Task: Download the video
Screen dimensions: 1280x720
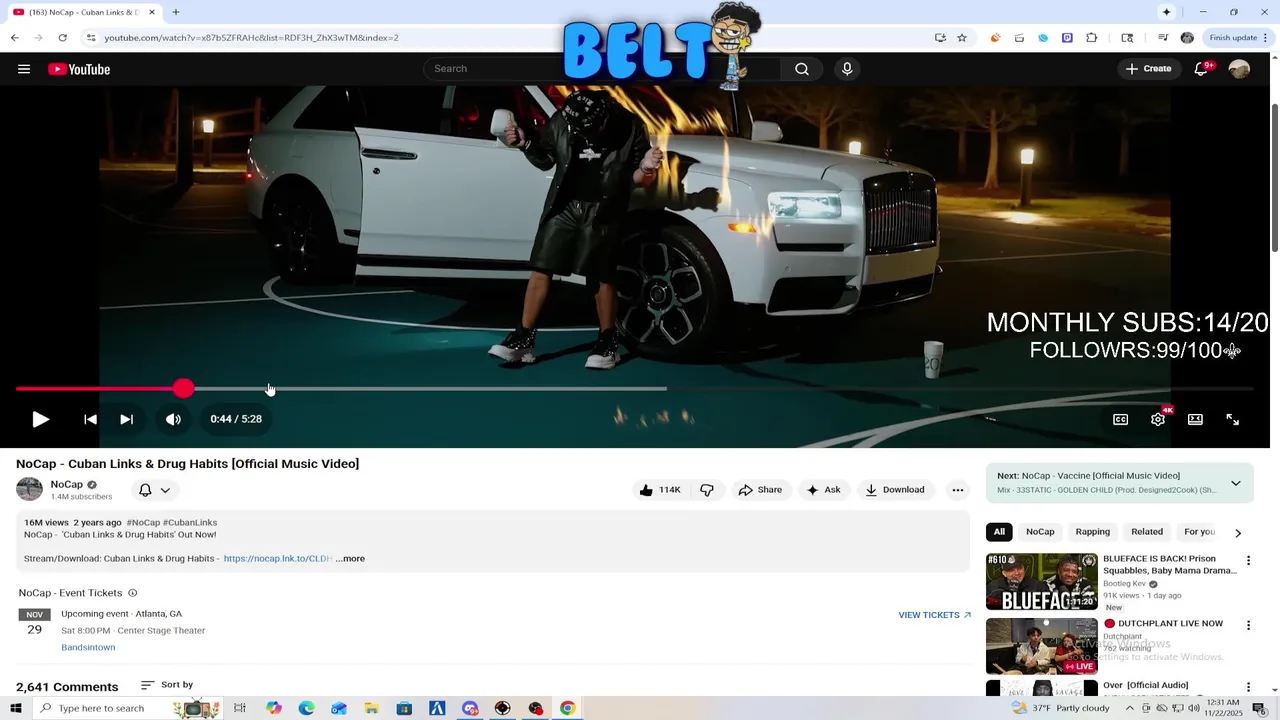Action: (x=895, y=490)
